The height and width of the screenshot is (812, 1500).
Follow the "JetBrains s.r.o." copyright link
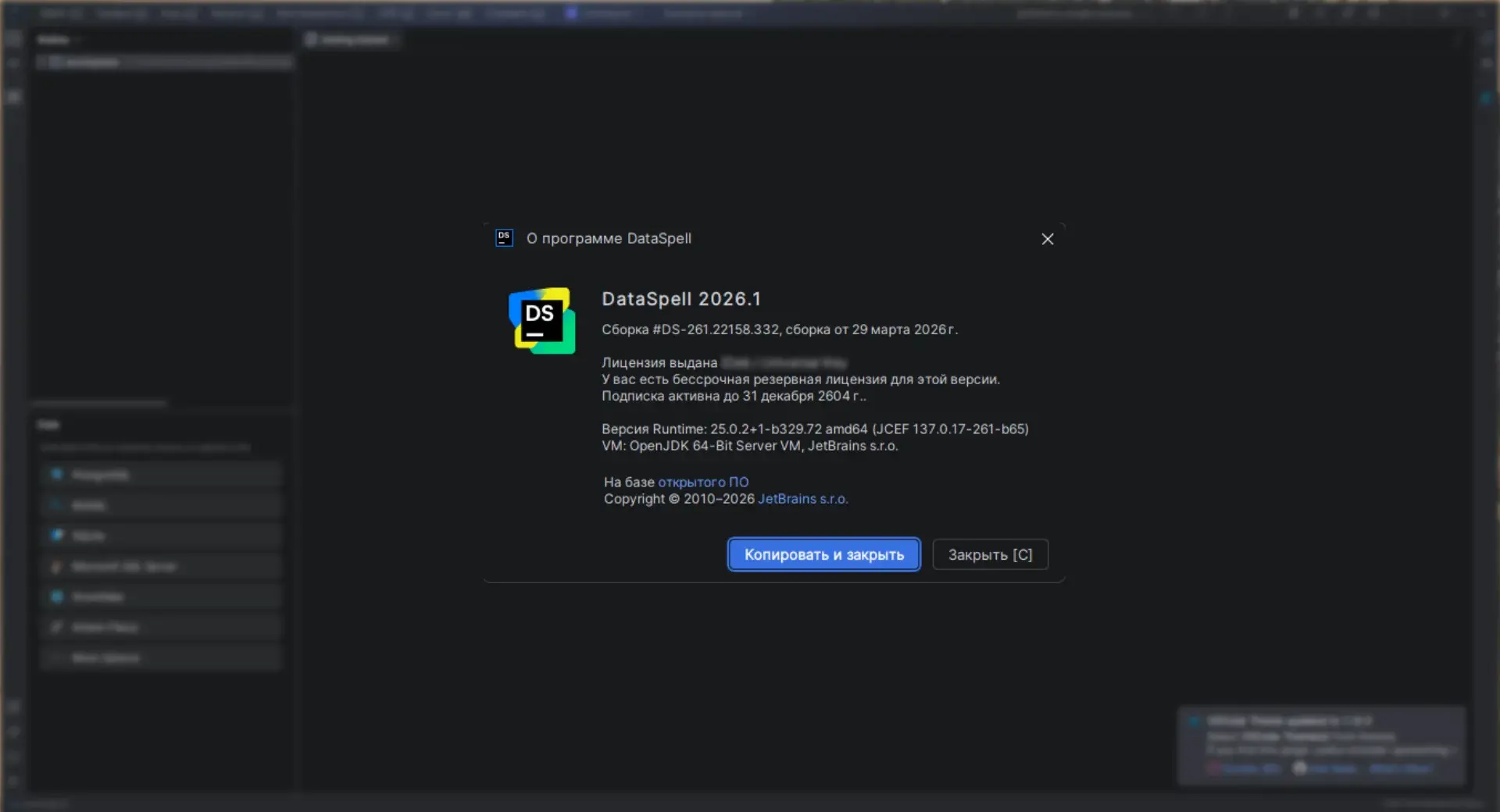(x=802, y=499)
